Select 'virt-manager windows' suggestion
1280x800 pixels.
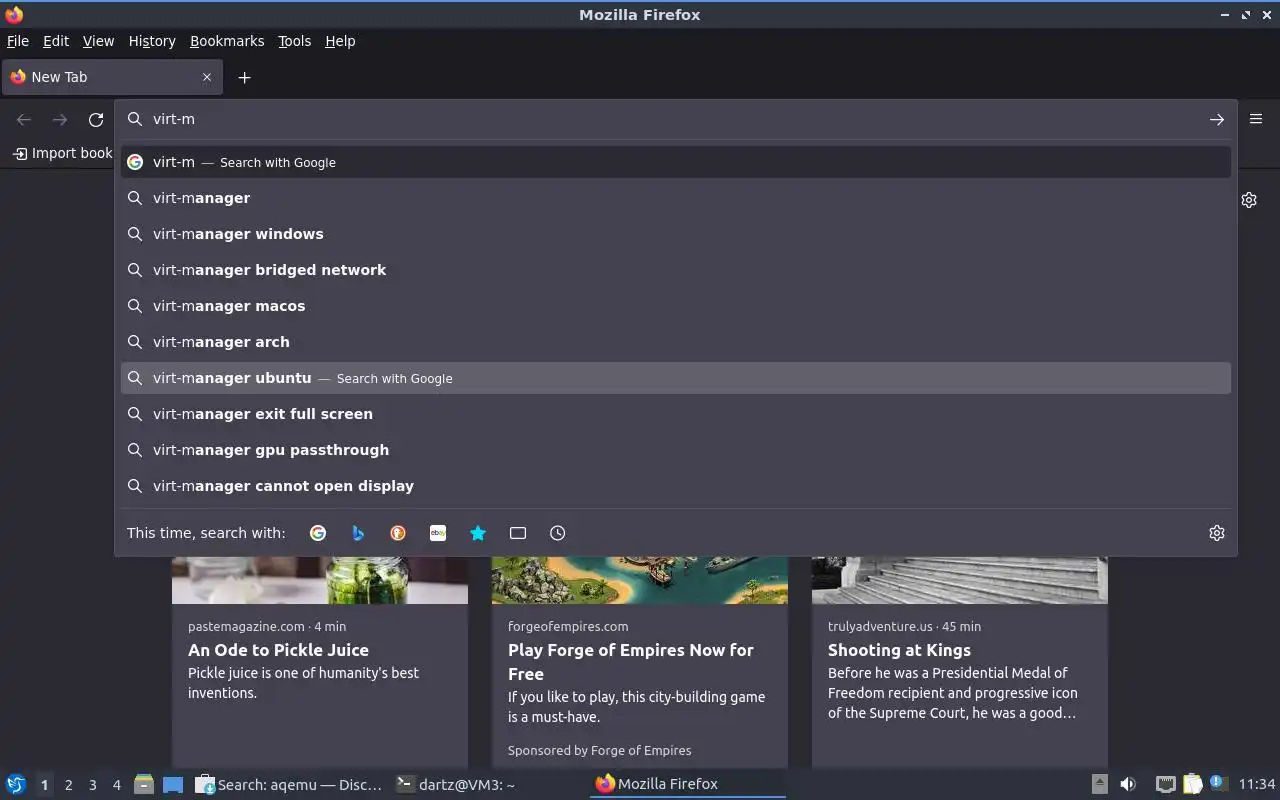(x=676, y=234)
